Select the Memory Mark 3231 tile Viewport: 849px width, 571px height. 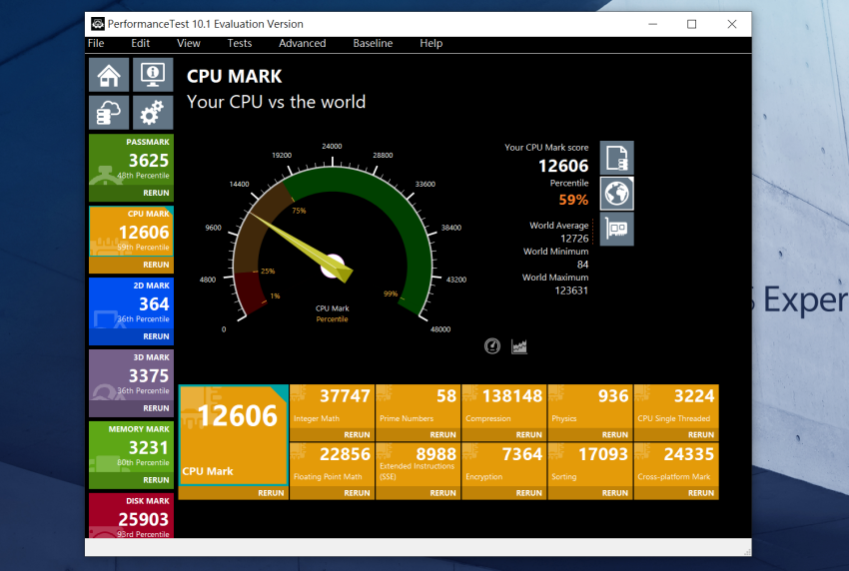tap(131, 448)
